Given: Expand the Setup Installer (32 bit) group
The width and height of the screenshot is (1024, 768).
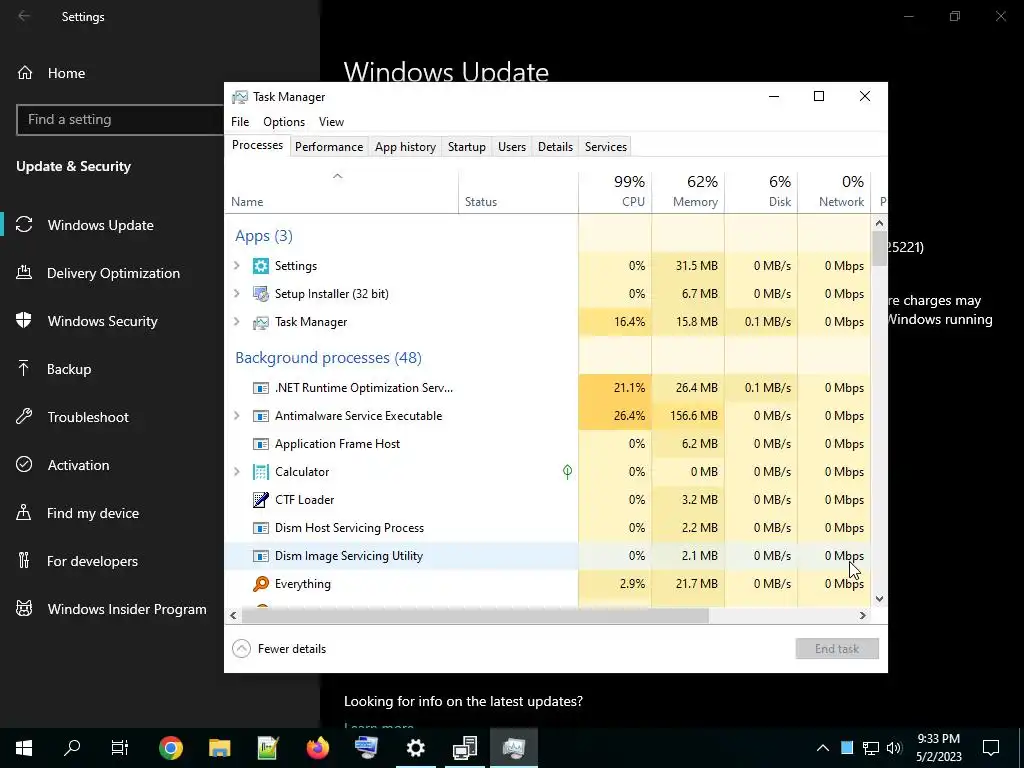Looking at the screenshot, I should click(x=237, y=294).
